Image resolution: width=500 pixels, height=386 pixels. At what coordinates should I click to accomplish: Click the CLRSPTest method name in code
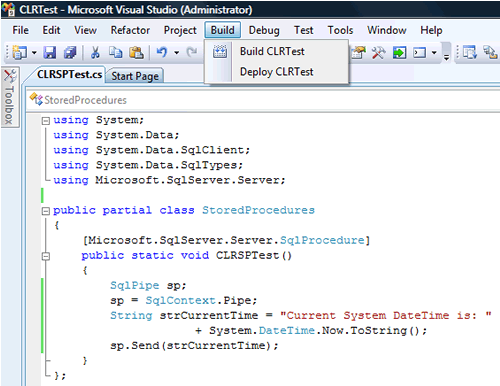(x=247, y=256)
